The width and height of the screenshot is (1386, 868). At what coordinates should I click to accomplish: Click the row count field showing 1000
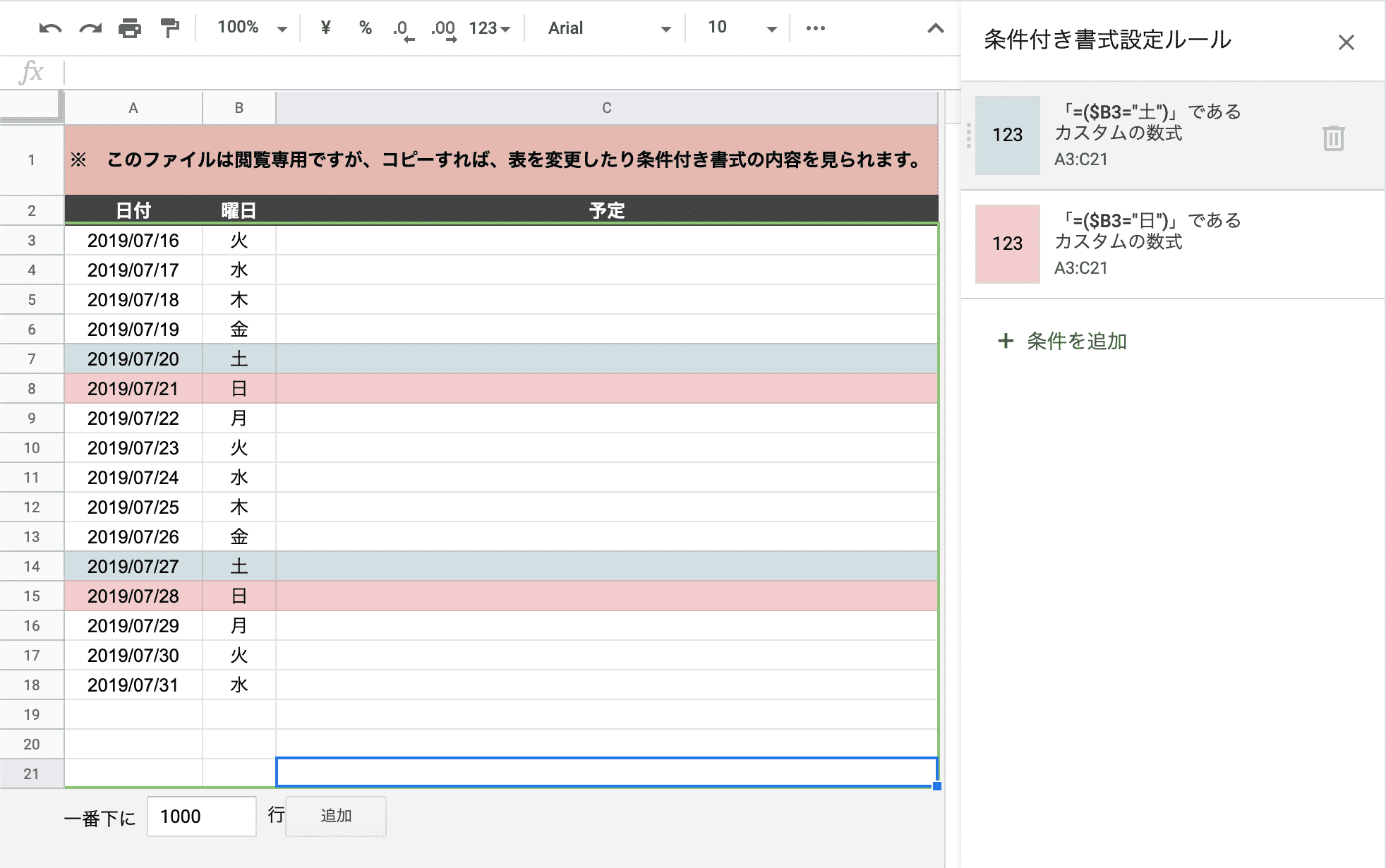tap(202, 816)
